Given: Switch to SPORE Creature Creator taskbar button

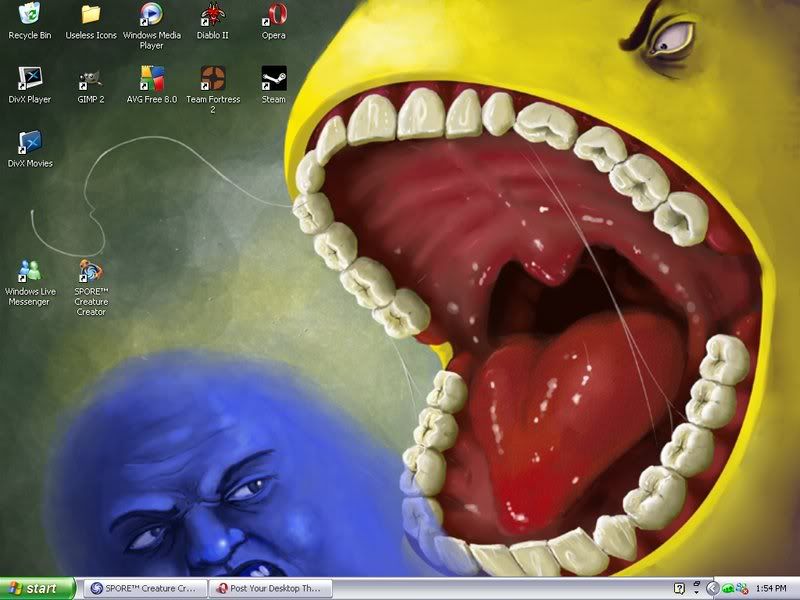Looking at the screenshot, I should (145, 589).
